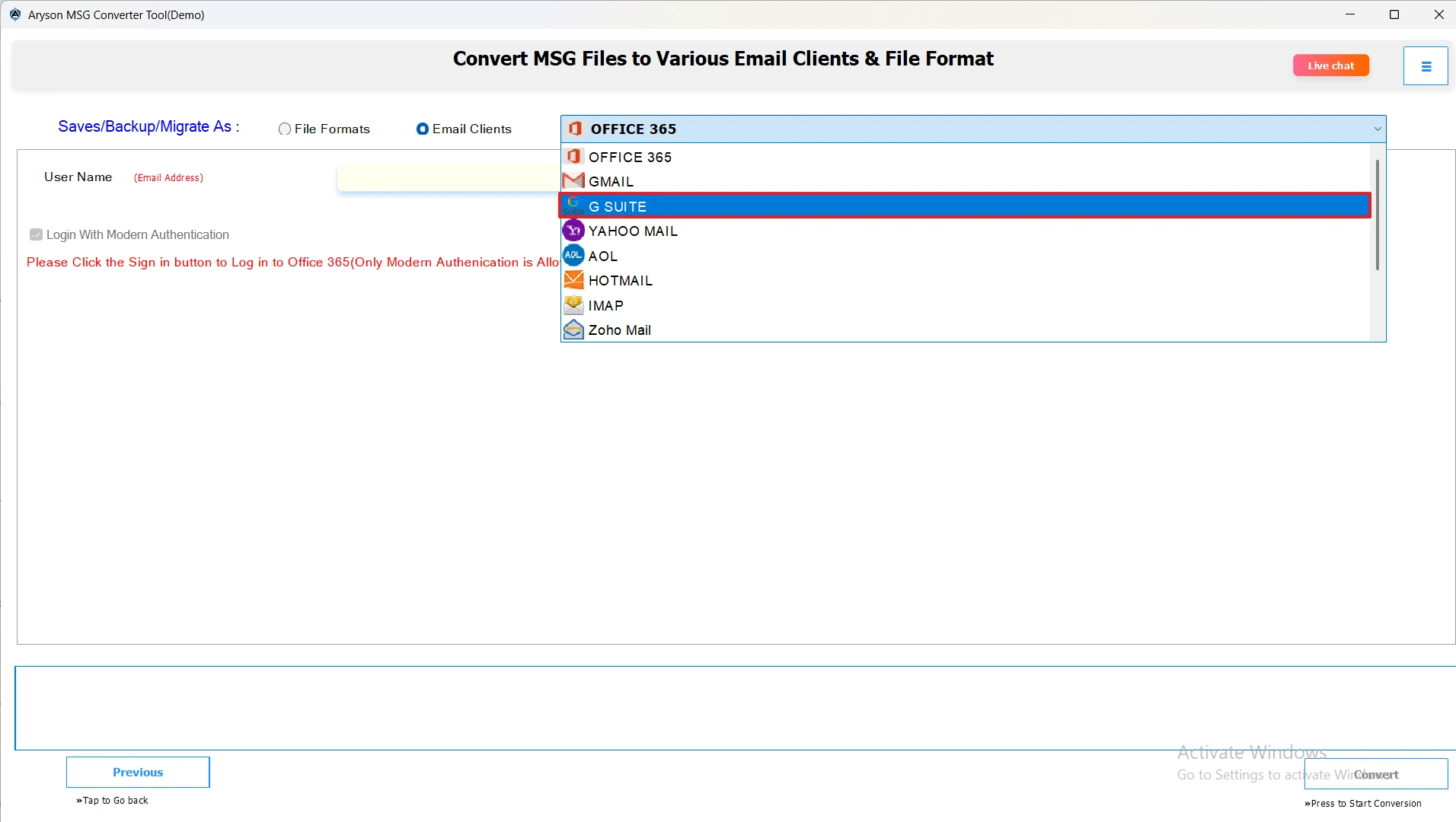Viewport: 1456px width, 822px height.
Task: Choose GMAIL from the list
Action: (965, 181)
